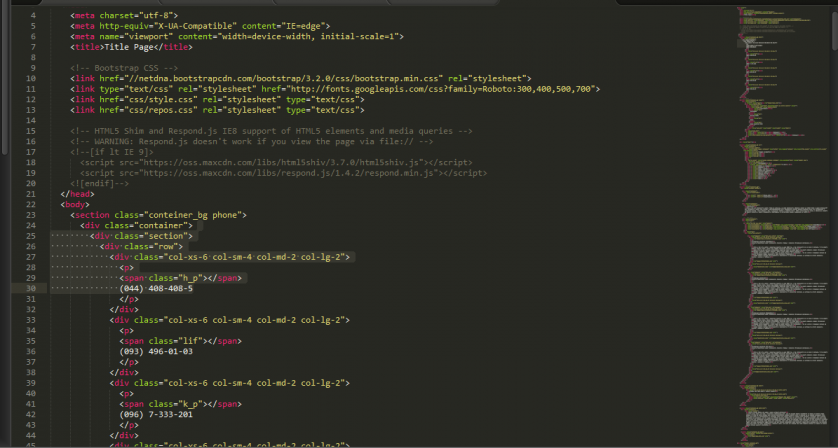
Task: Click the closing div tag on line 32
Action: click(124, 310)
